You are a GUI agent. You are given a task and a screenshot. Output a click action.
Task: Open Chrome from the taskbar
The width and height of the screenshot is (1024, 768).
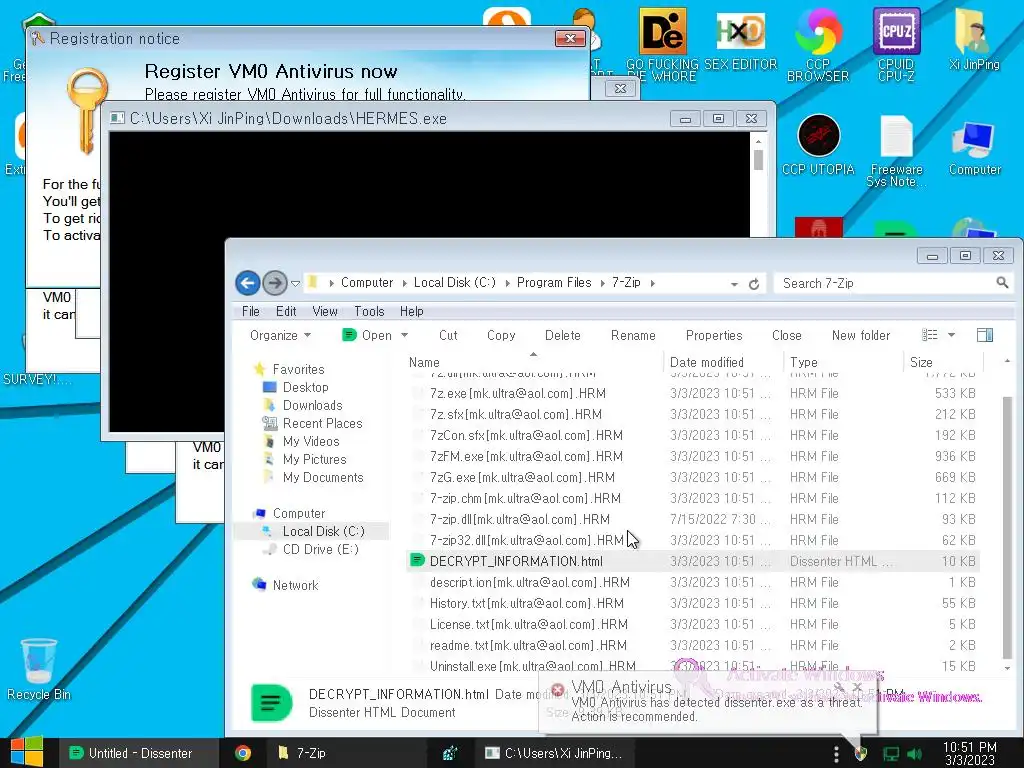(243, 753)
